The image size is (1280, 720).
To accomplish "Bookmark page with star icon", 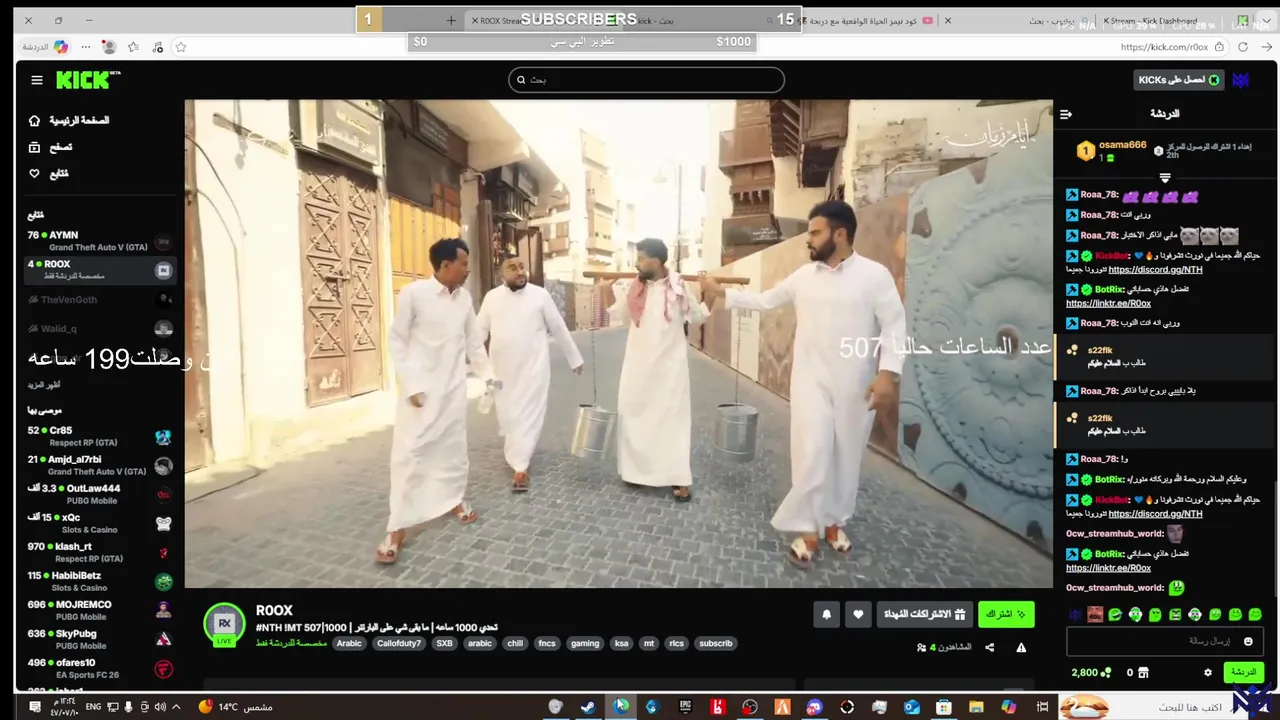I will click(x=181, y=47).
